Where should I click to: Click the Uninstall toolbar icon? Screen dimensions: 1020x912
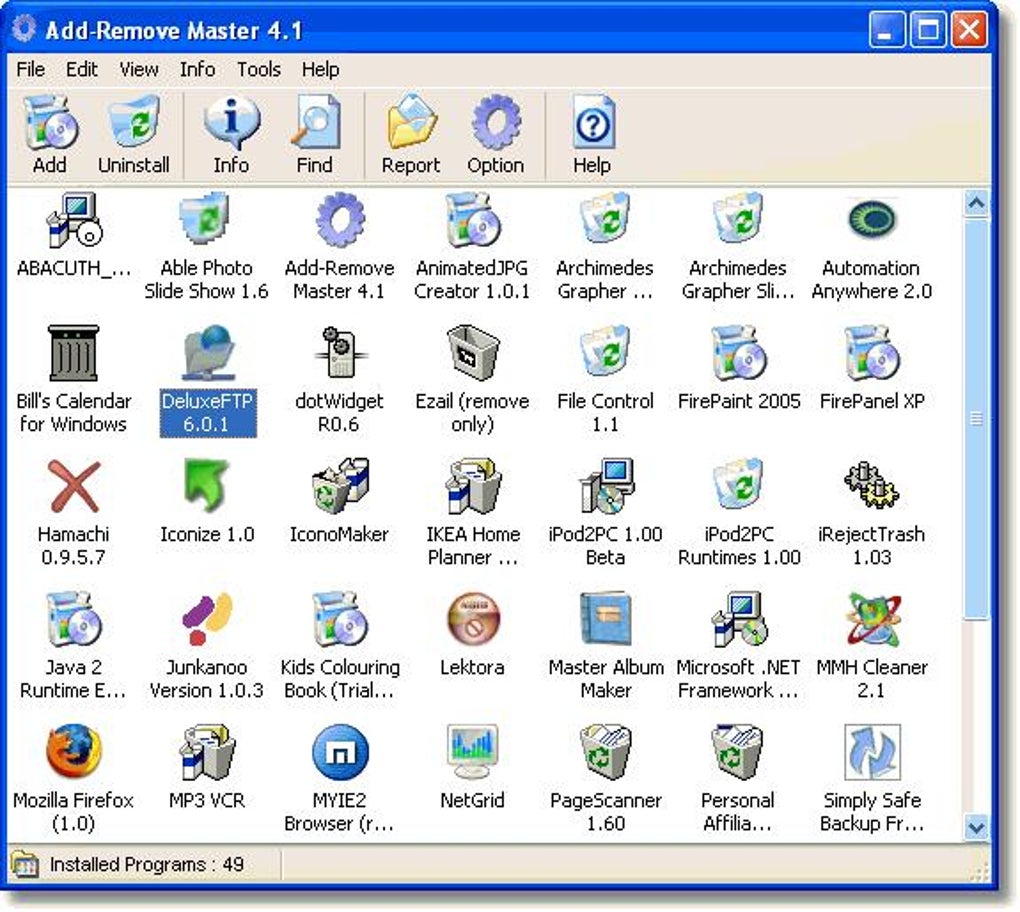coord(133,127)
